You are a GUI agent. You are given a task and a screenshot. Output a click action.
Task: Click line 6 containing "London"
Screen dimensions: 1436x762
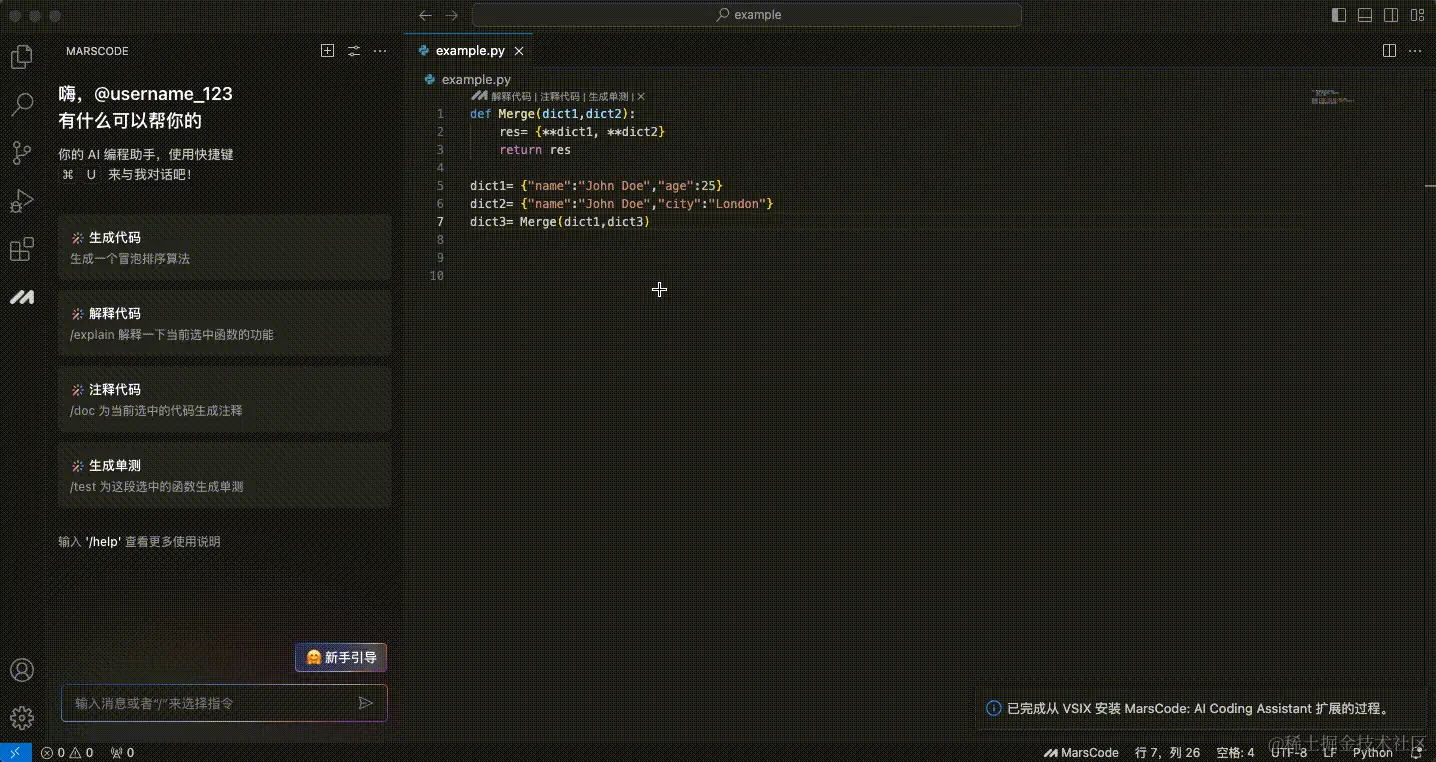click(621, 204)
